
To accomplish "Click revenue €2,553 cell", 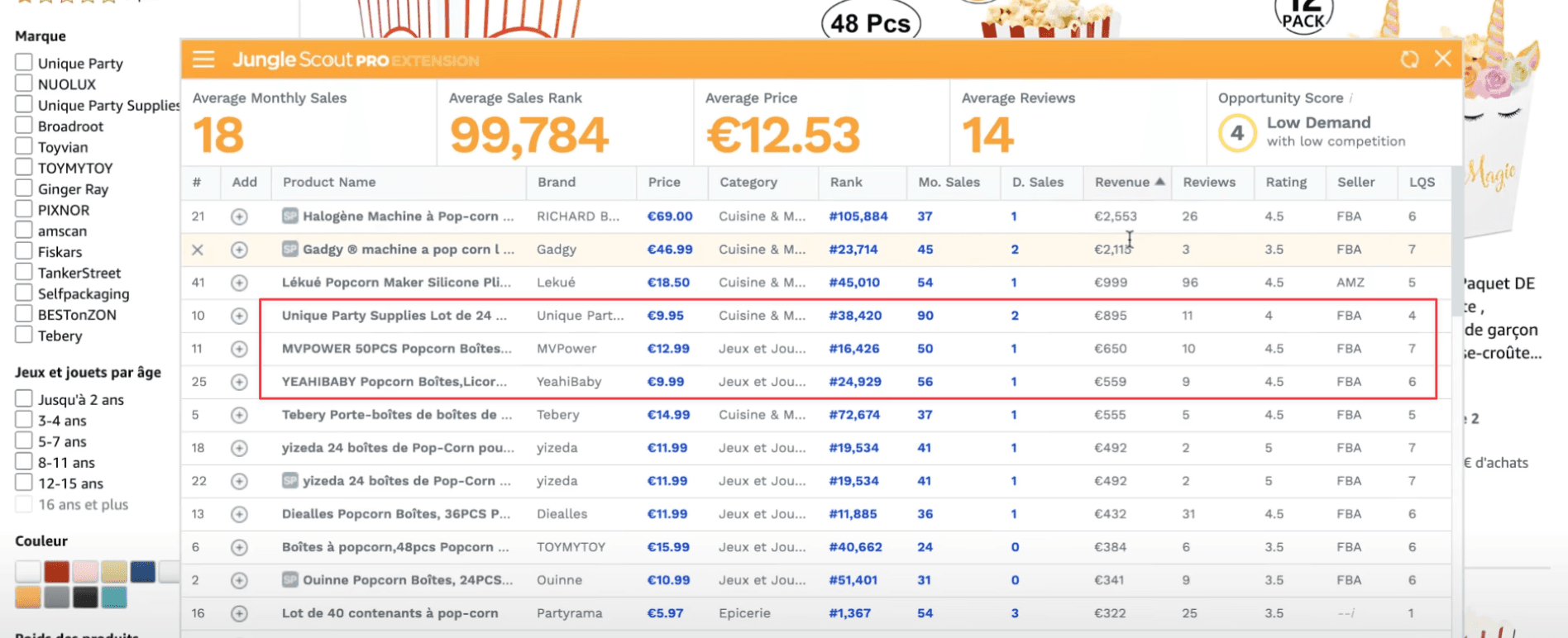I will [x=1116, y=217].
